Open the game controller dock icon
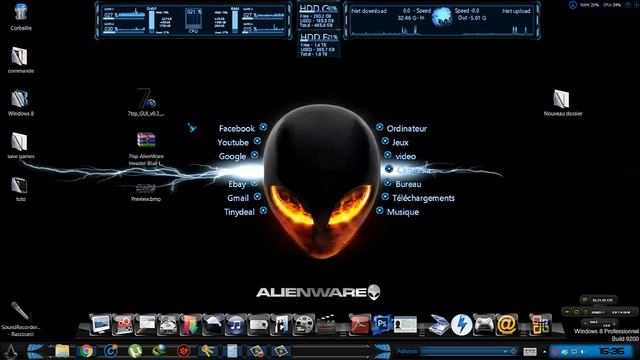The image size is (640, 360). (x=484, y=325)
